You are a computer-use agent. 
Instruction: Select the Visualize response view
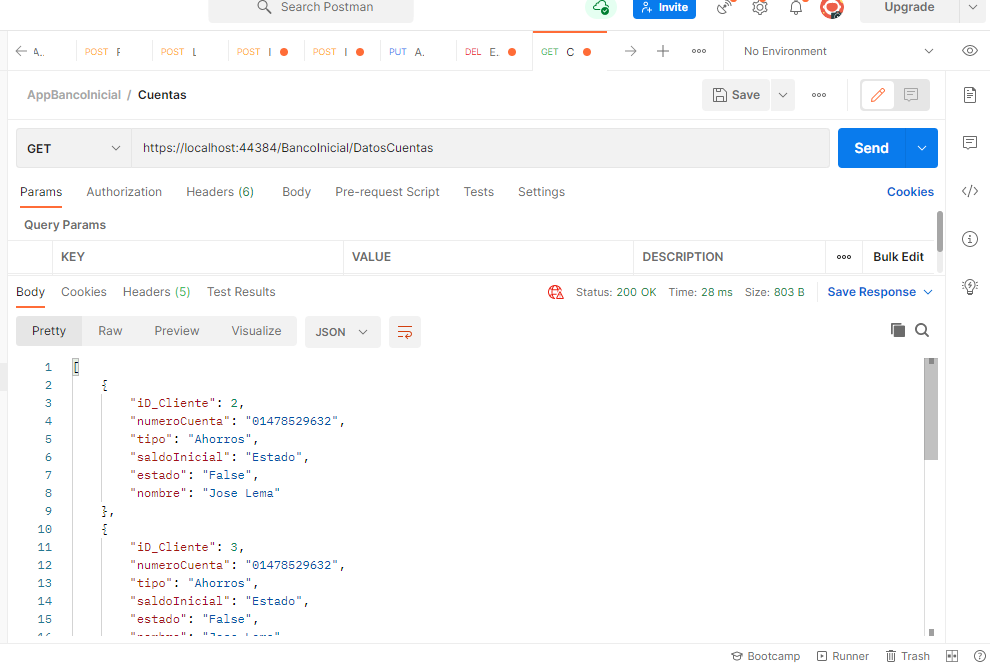click(x=256, y=331)
